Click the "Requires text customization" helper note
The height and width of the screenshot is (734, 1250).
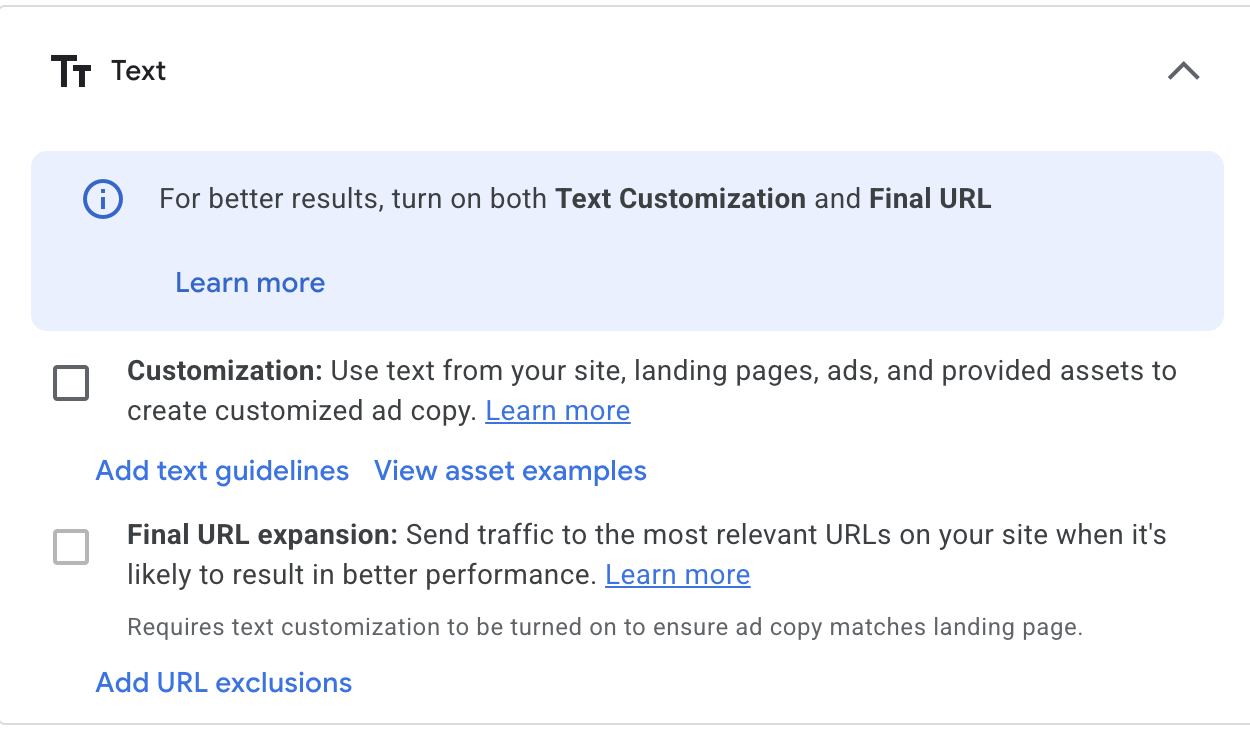click(x=606, y=628)
